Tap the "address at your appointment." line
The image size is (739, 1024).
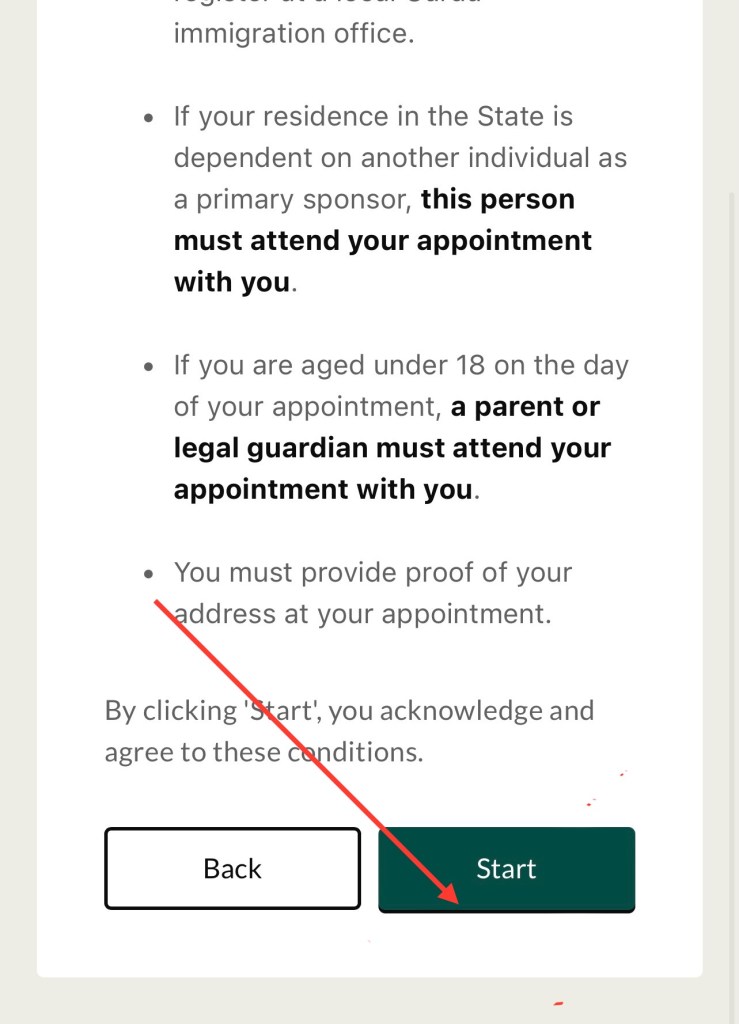[362, 614]
